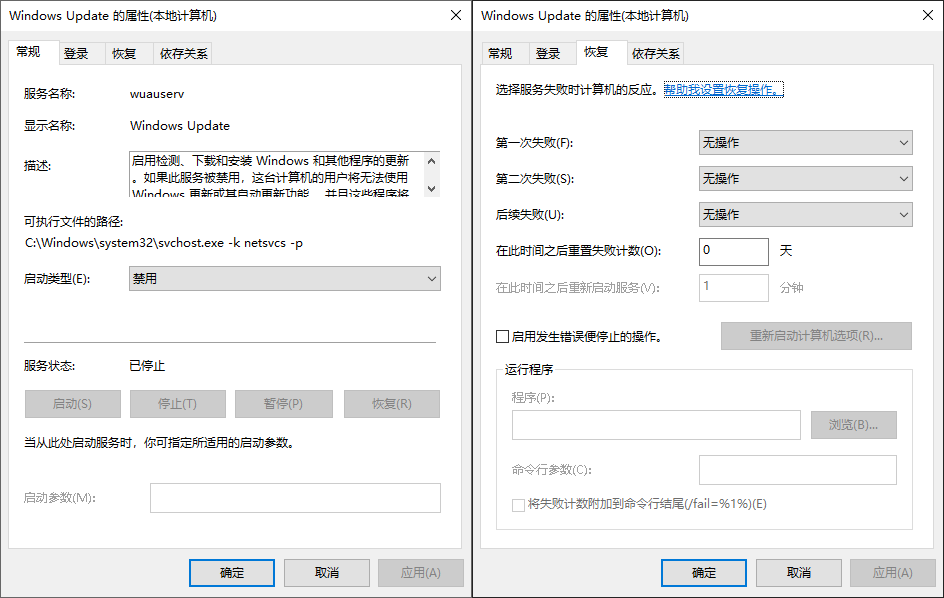Click the restart service minutes field
The image size is (944, 598).
click(x=734, y=288)
